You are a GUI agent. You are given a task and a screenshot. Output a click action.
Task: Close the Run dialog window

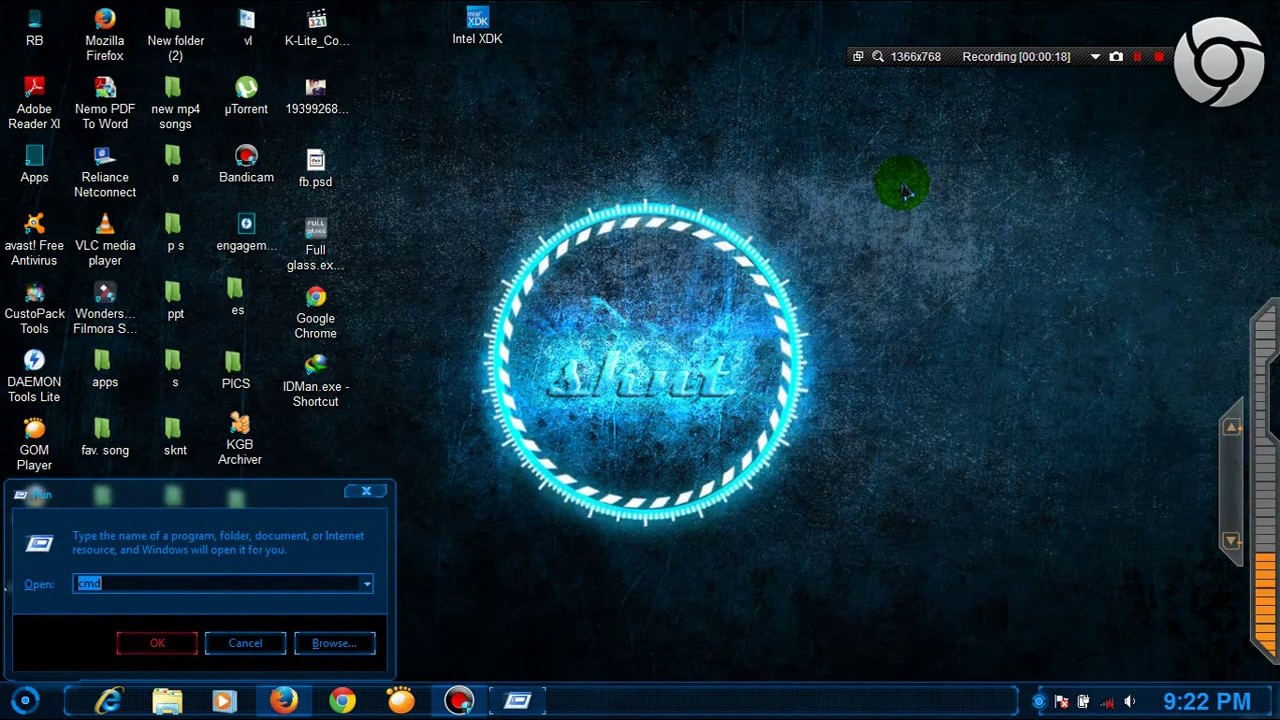click(366, 491)
